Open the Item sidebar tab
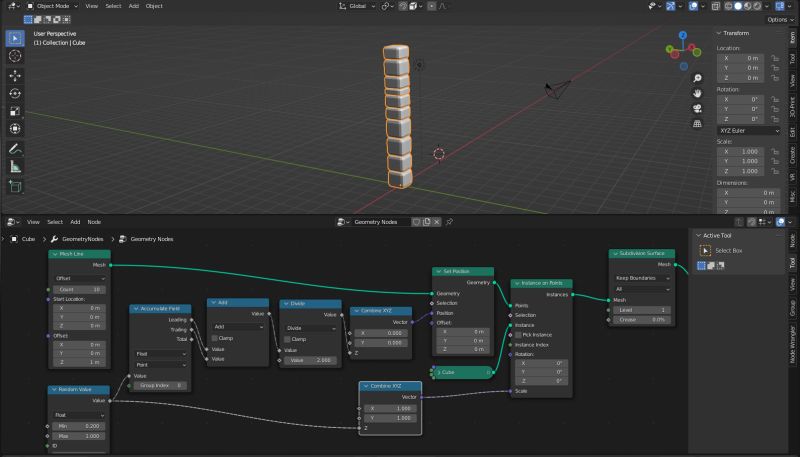Image resolution: width=800 pixels, height=457 pixels. point(792,37)
